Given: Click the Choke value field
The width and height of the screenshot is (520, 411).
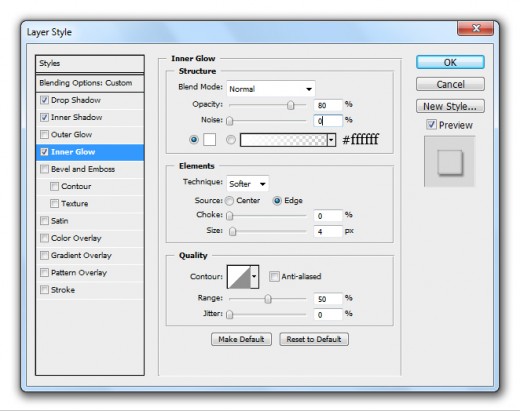Looking at the screenshot, I should [328, 216].
